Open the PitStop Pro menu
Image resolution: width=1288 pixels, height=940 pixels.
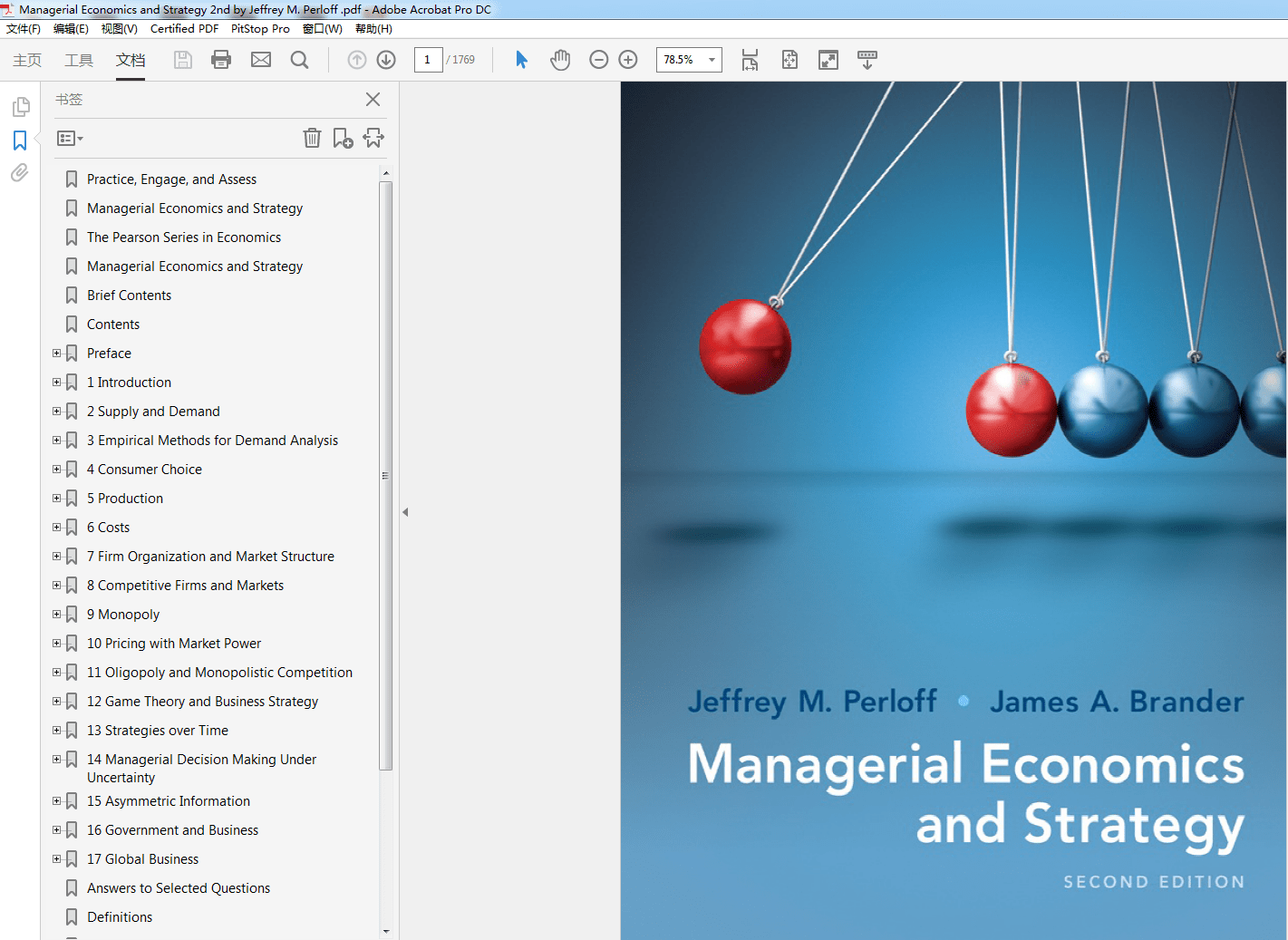(260, 28)
